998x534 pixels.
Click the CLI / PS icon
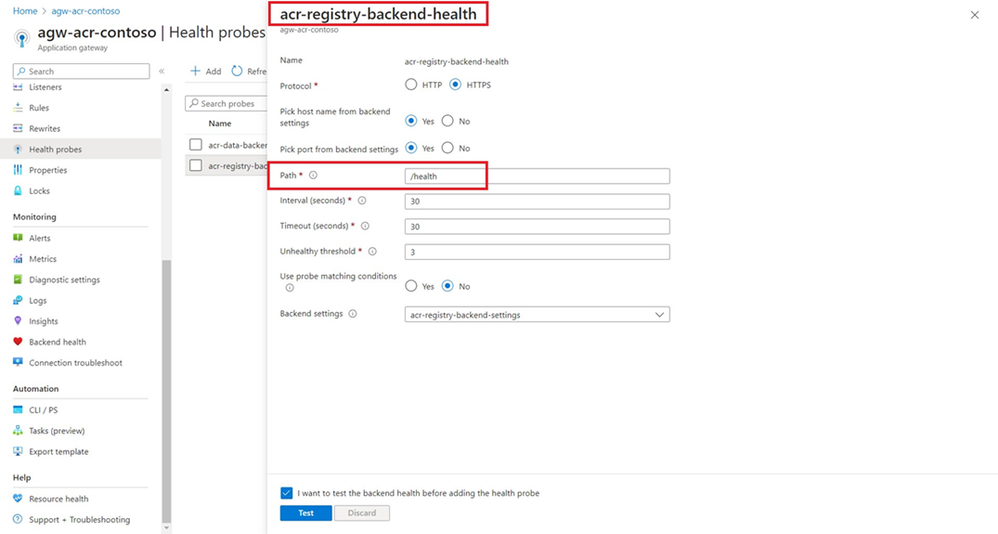(18, 410)
